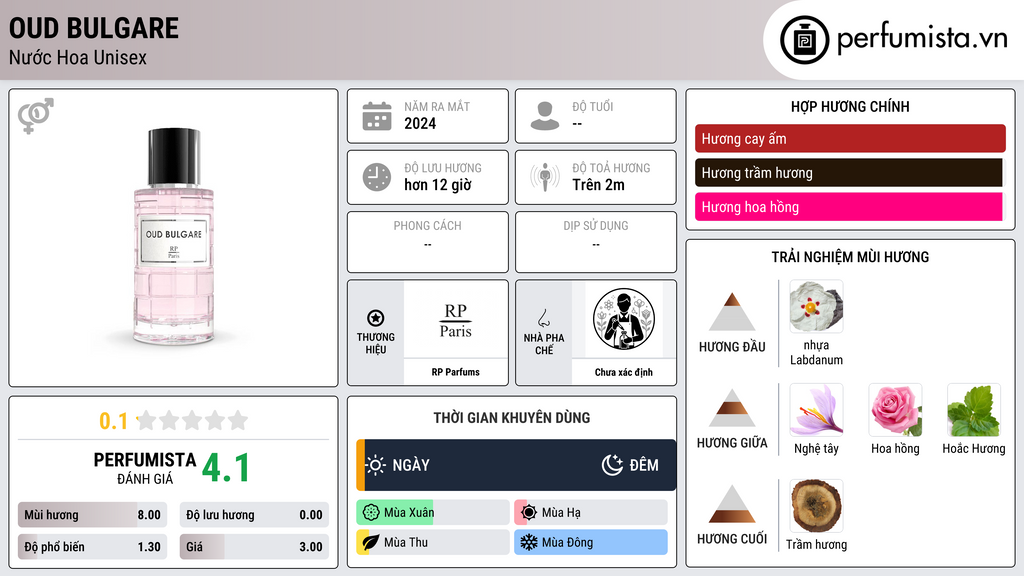Click the OUD BULGARE title text

coord(93,28)
